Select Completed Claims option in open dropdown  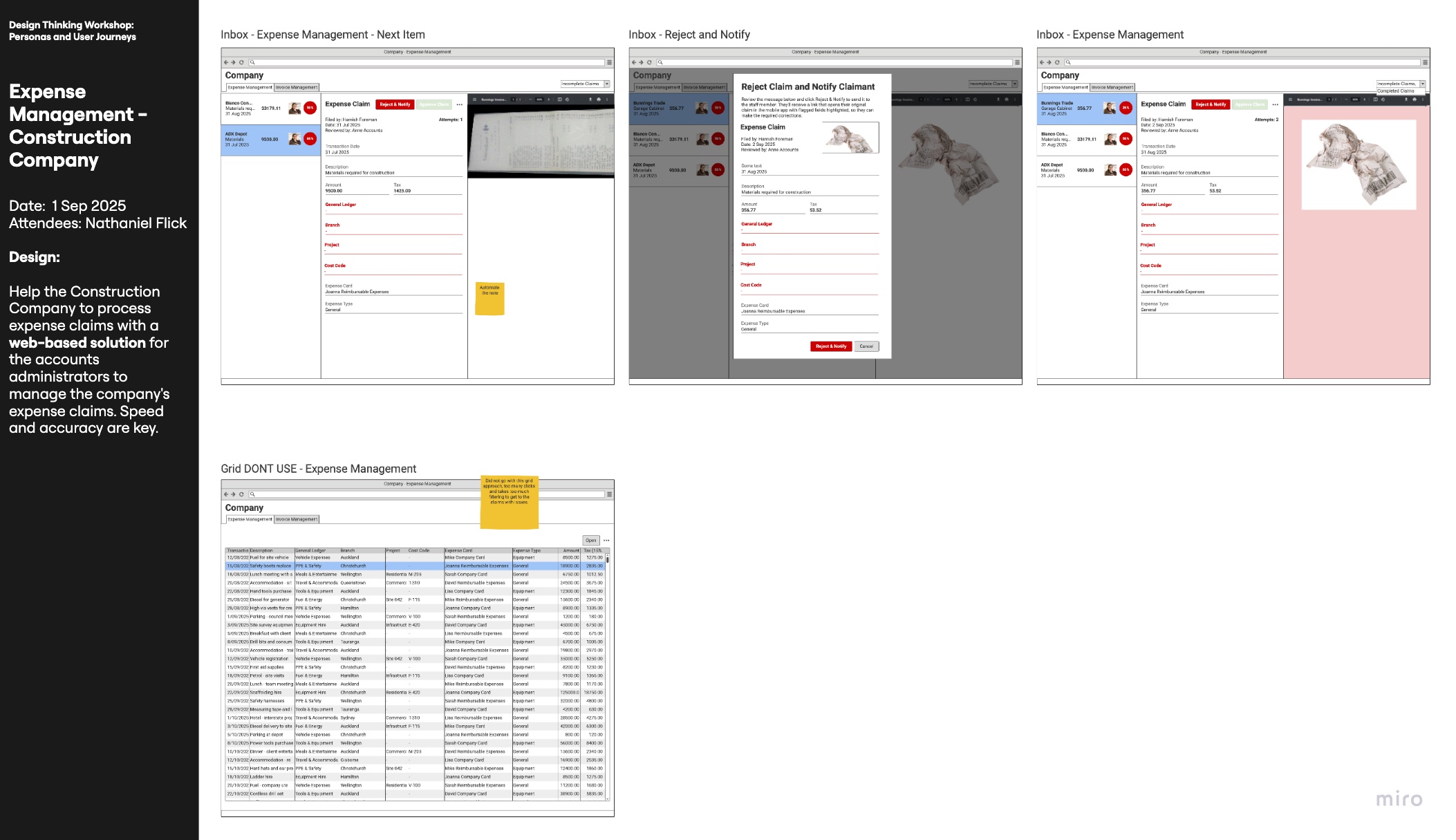pos(1397,91)
